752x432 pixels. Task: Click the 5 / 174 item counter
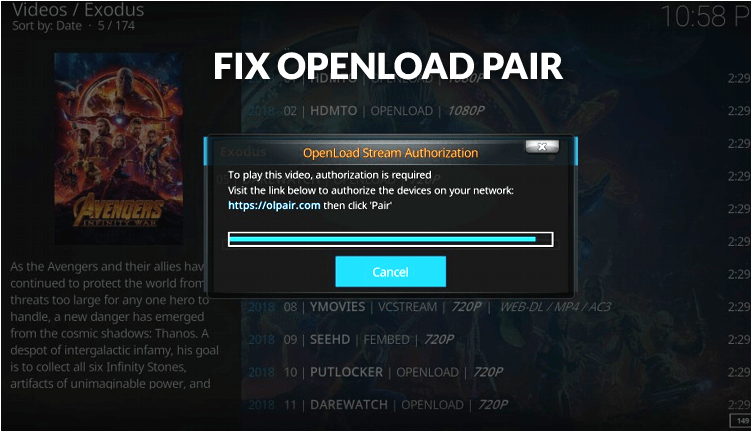coord(116,26)
